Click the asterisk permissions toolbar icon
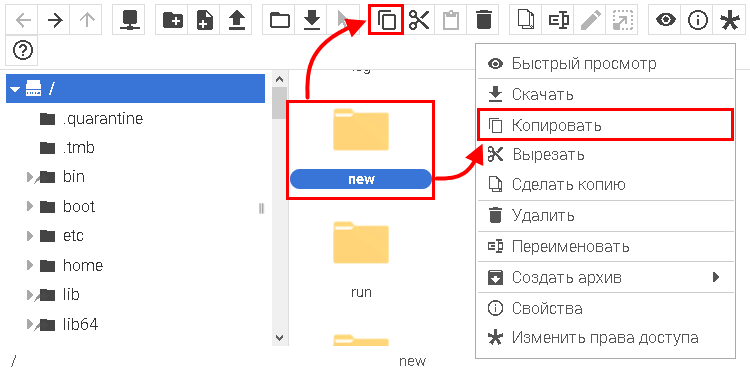 pos(729,20)
